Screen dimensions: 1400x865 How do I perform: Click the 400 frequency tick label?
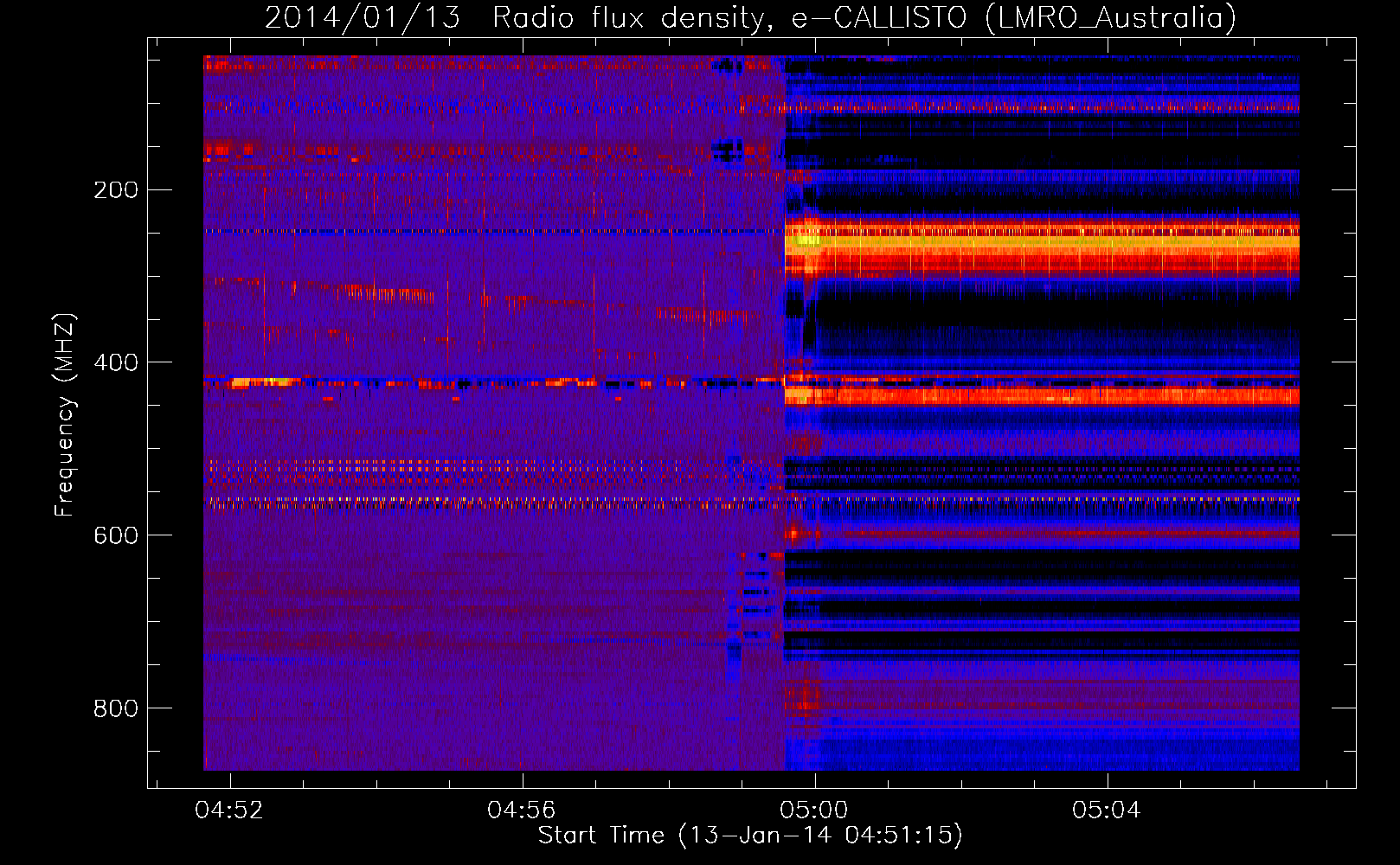116,362
